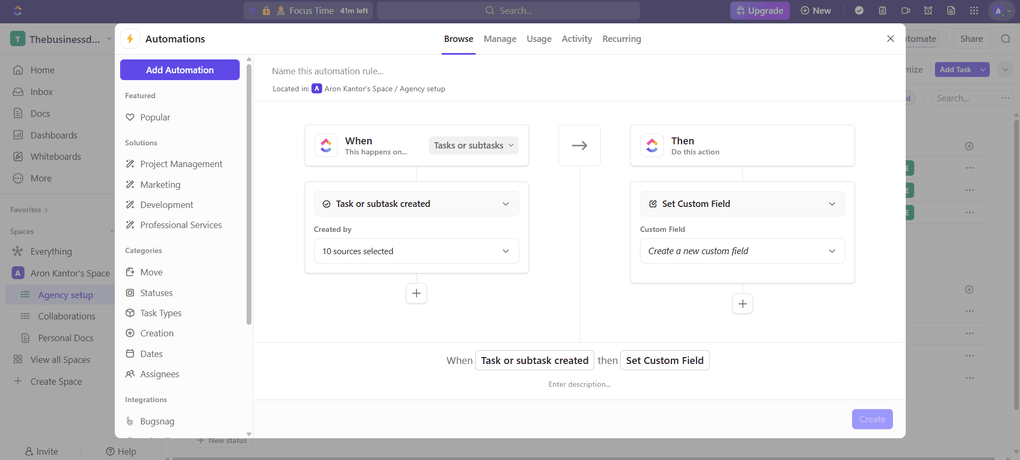Open the apps grid icon
The width and height of the screenshot is (1020, 460).
coord(974,10)
